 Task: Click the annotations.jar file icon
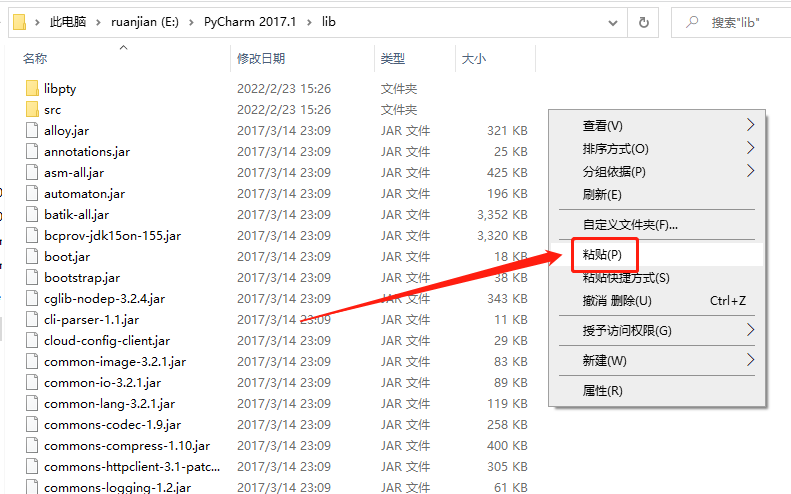coord(32,151)
